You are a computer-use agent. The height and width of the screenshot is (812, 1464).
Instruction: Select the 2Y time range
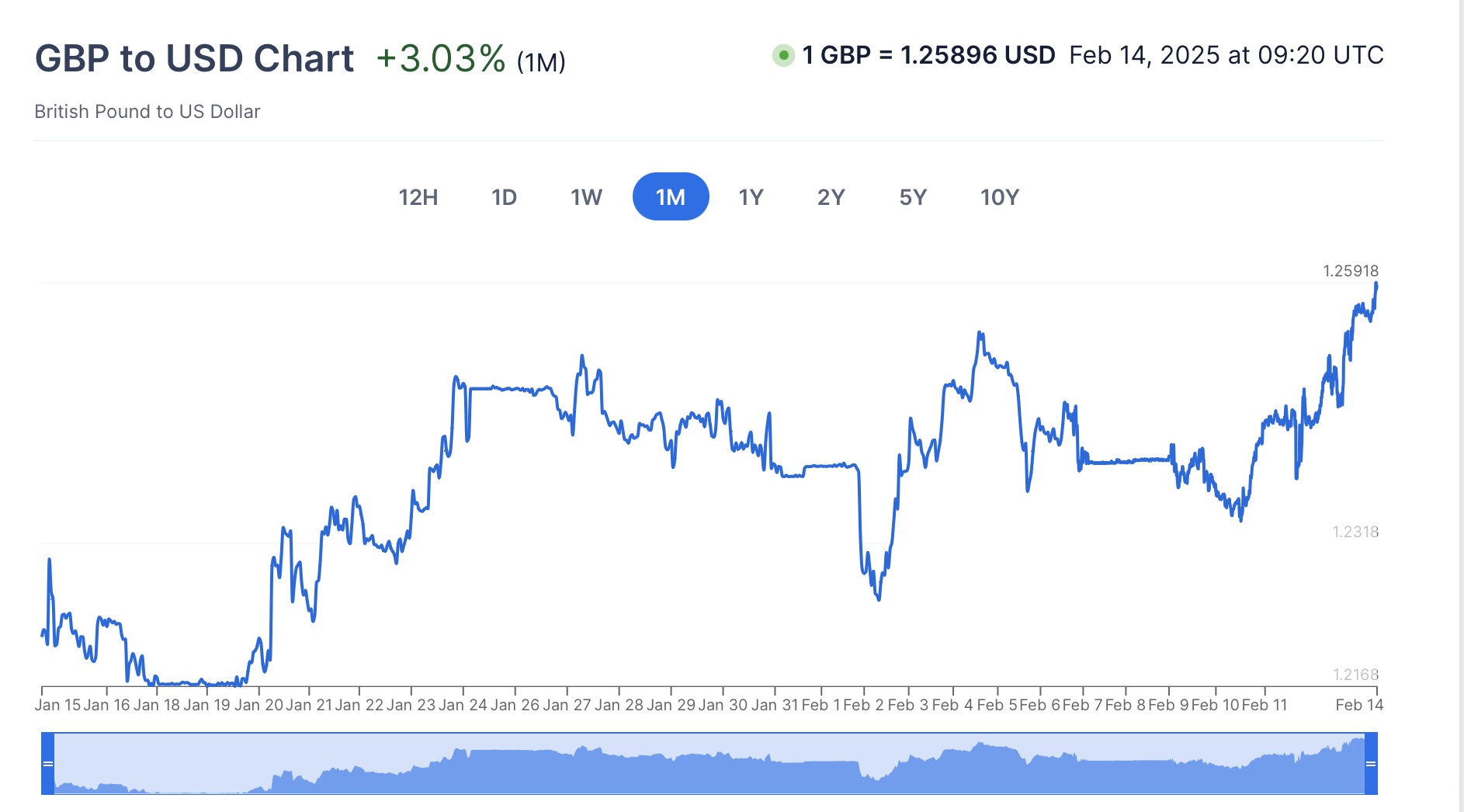tap(831, 197)
